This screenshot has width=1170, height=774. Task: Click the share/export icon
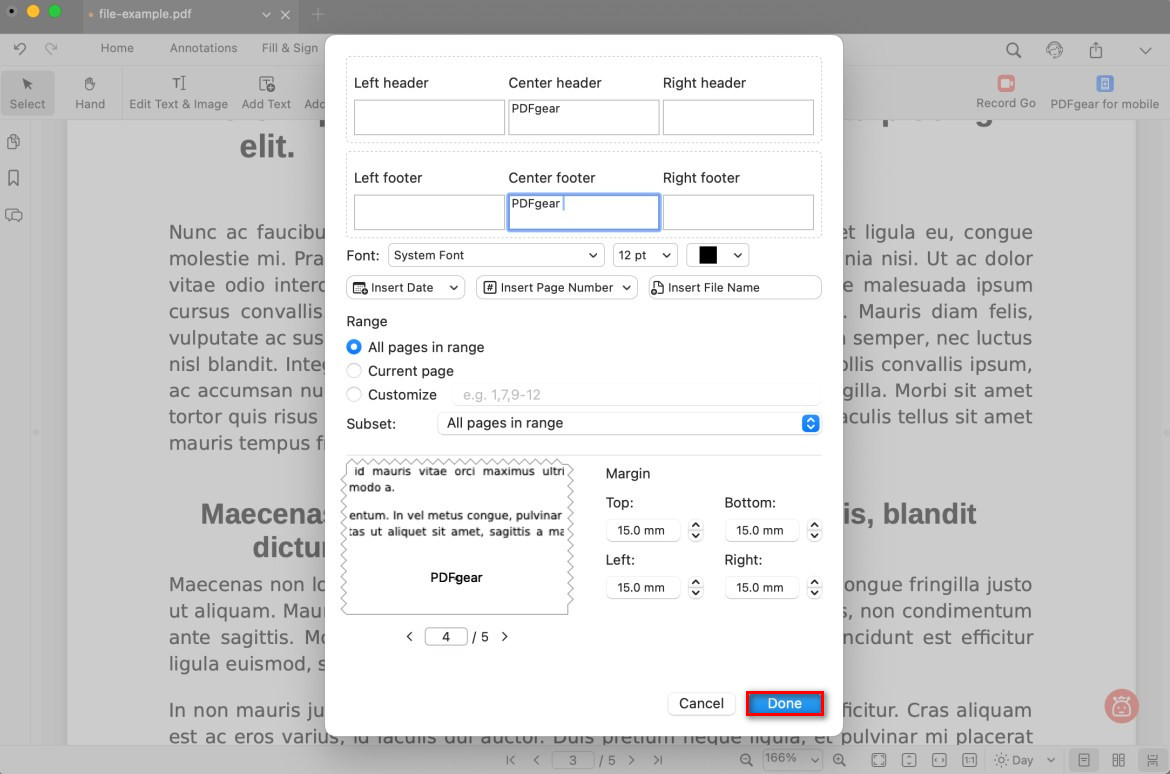[1096, 50]
